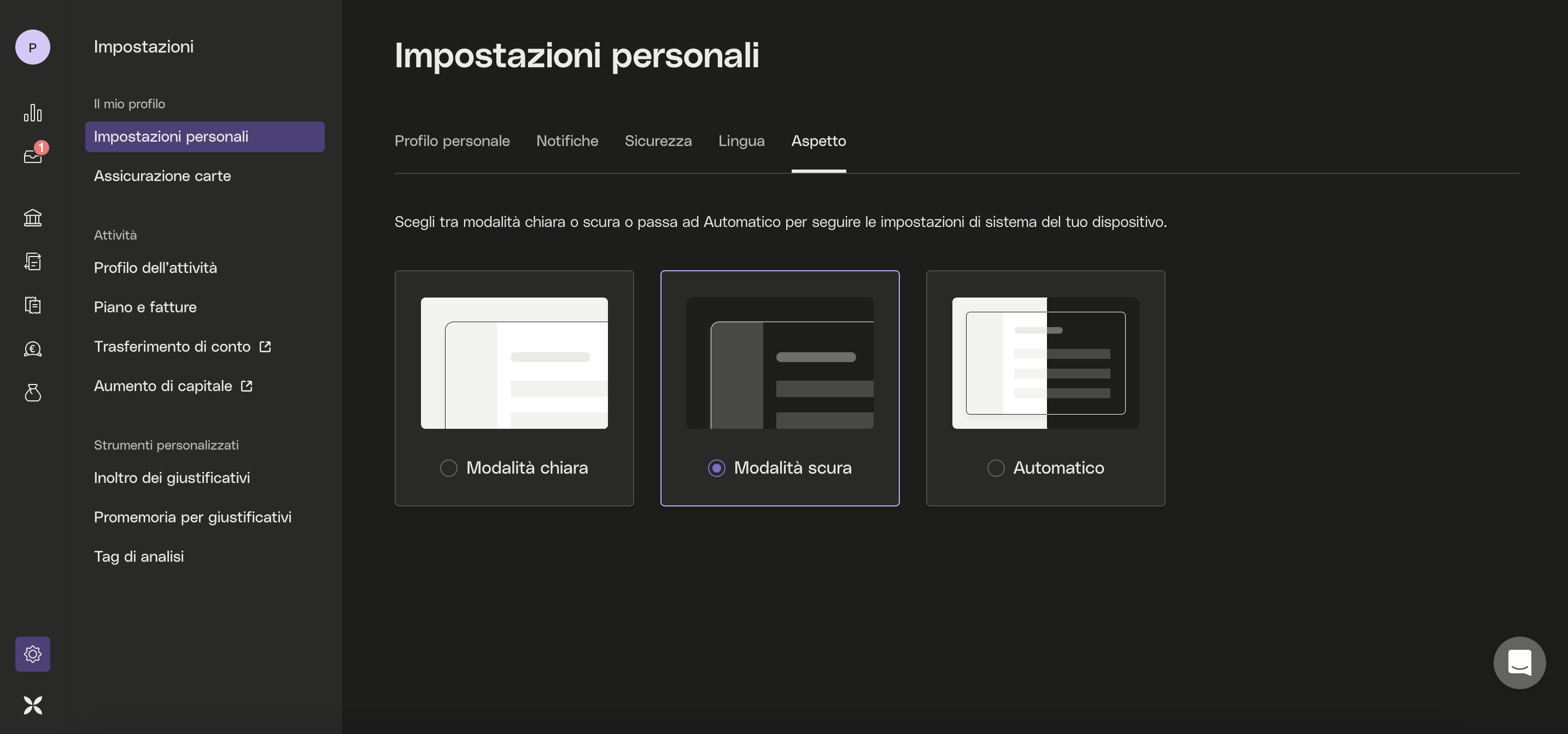Switch to the Sicurezza tab
This screenshot has height=734, width=1568.
point(658,141)
